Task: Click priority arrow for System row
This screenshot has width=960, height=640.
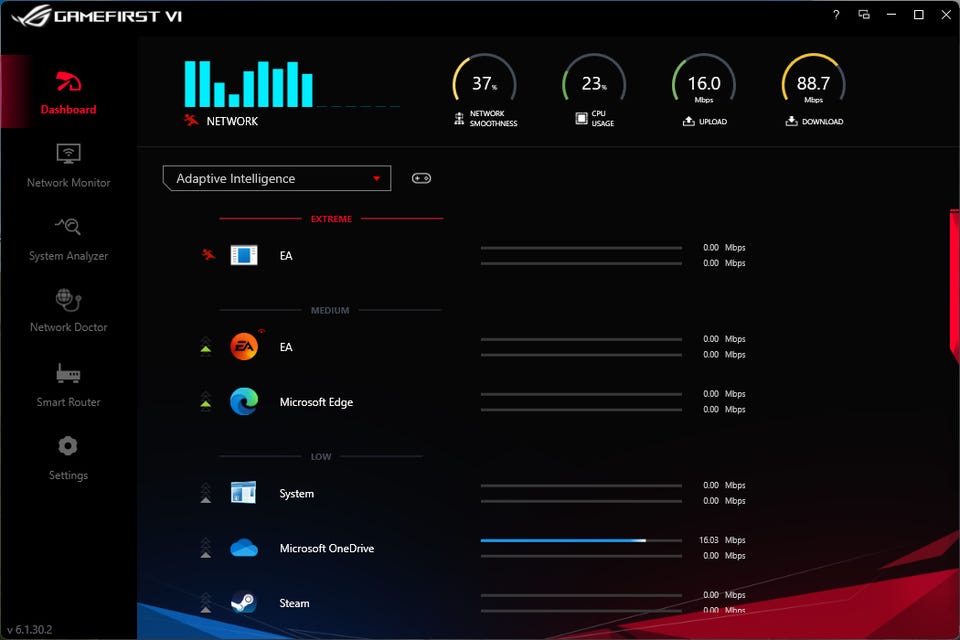Action: [206, 493]
